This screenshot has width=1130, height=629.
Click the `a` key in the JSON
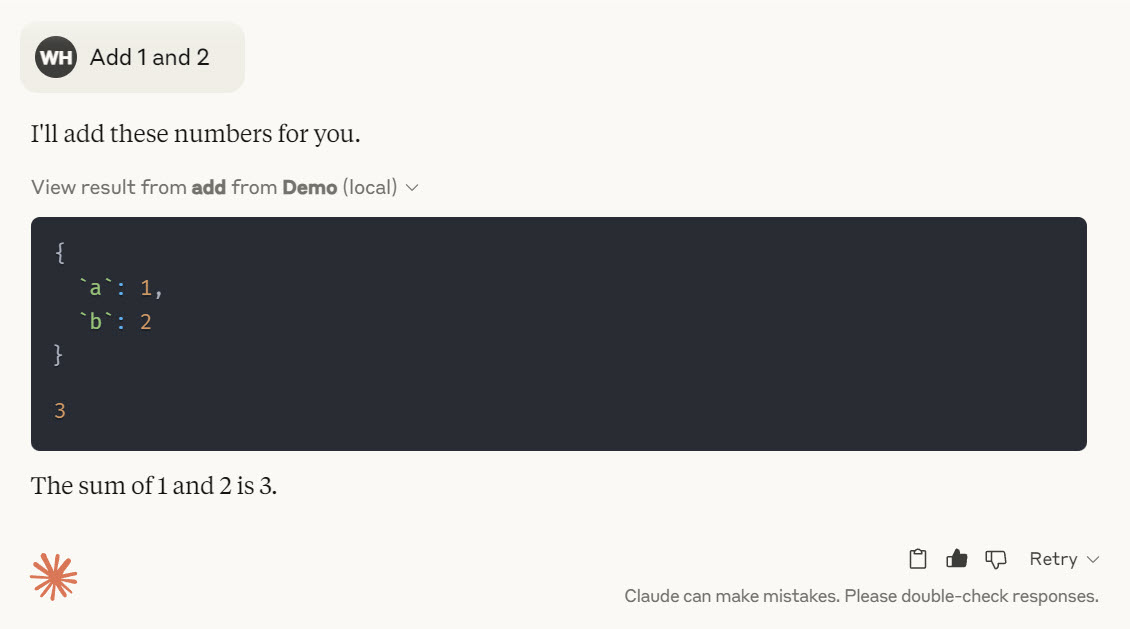[95, 287]
